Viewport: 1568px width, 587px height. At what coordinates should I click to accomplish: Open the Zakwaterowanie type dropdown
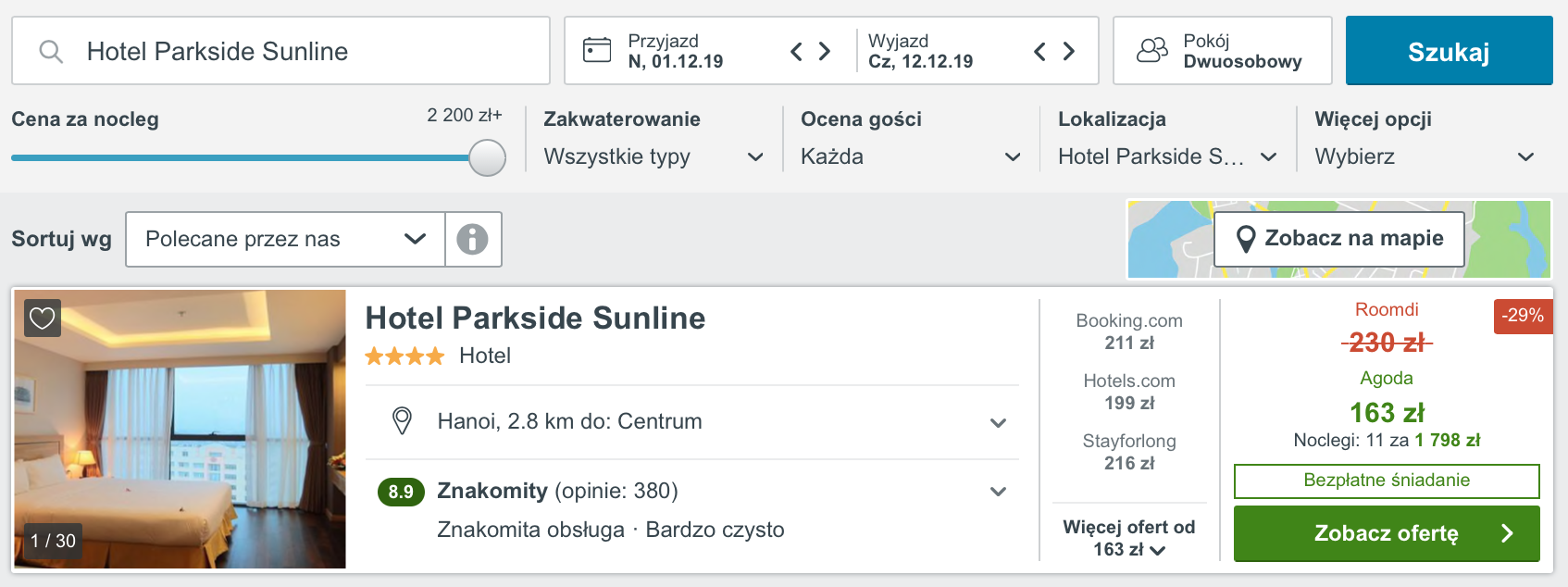(x=653, y=156)
